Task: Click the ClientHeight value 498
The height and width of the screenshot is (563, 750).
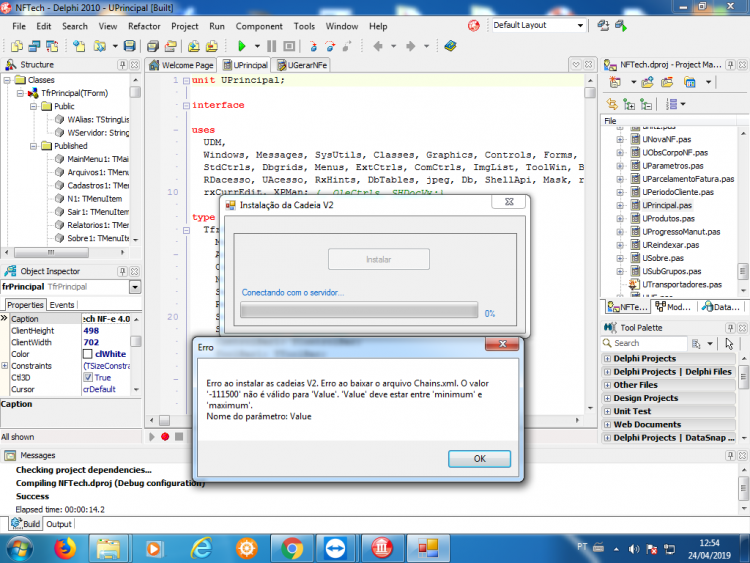Action: [91, 331]
